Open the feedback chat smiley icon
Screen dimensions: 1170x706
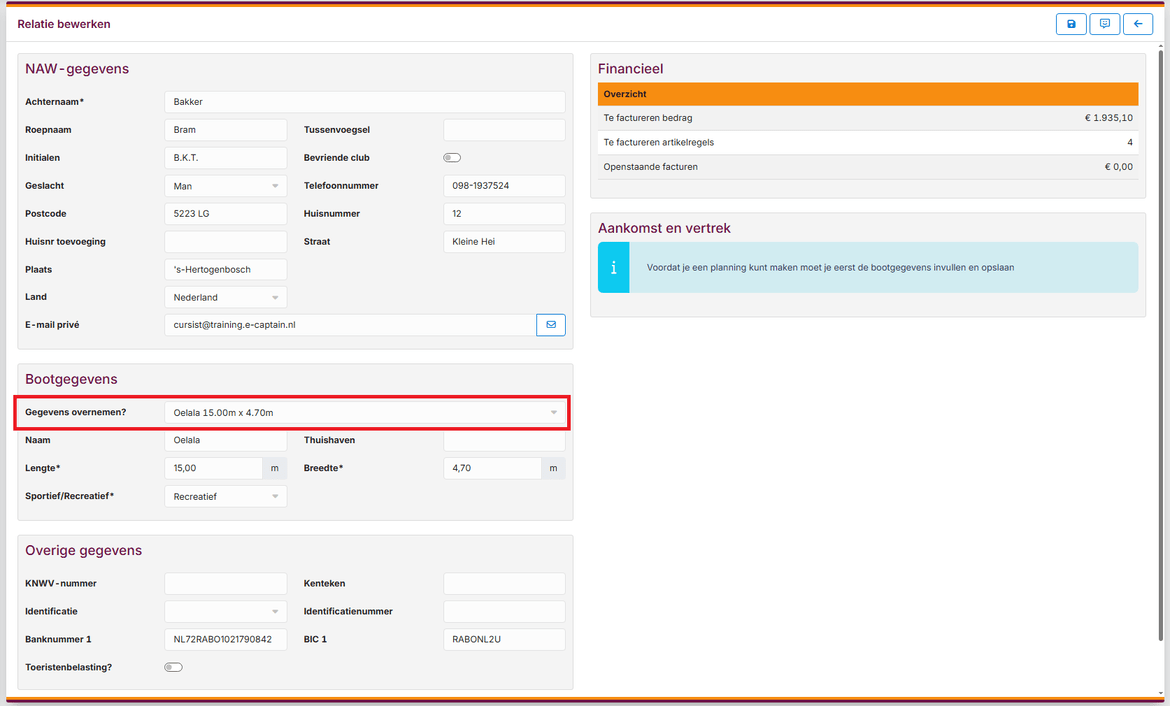pos(1104,24)
